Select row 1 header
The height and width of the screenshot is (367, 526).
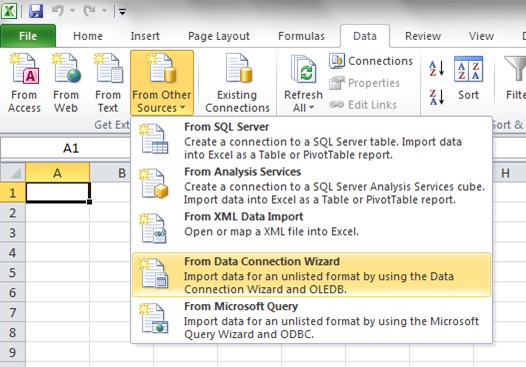[x=12, y=193]
